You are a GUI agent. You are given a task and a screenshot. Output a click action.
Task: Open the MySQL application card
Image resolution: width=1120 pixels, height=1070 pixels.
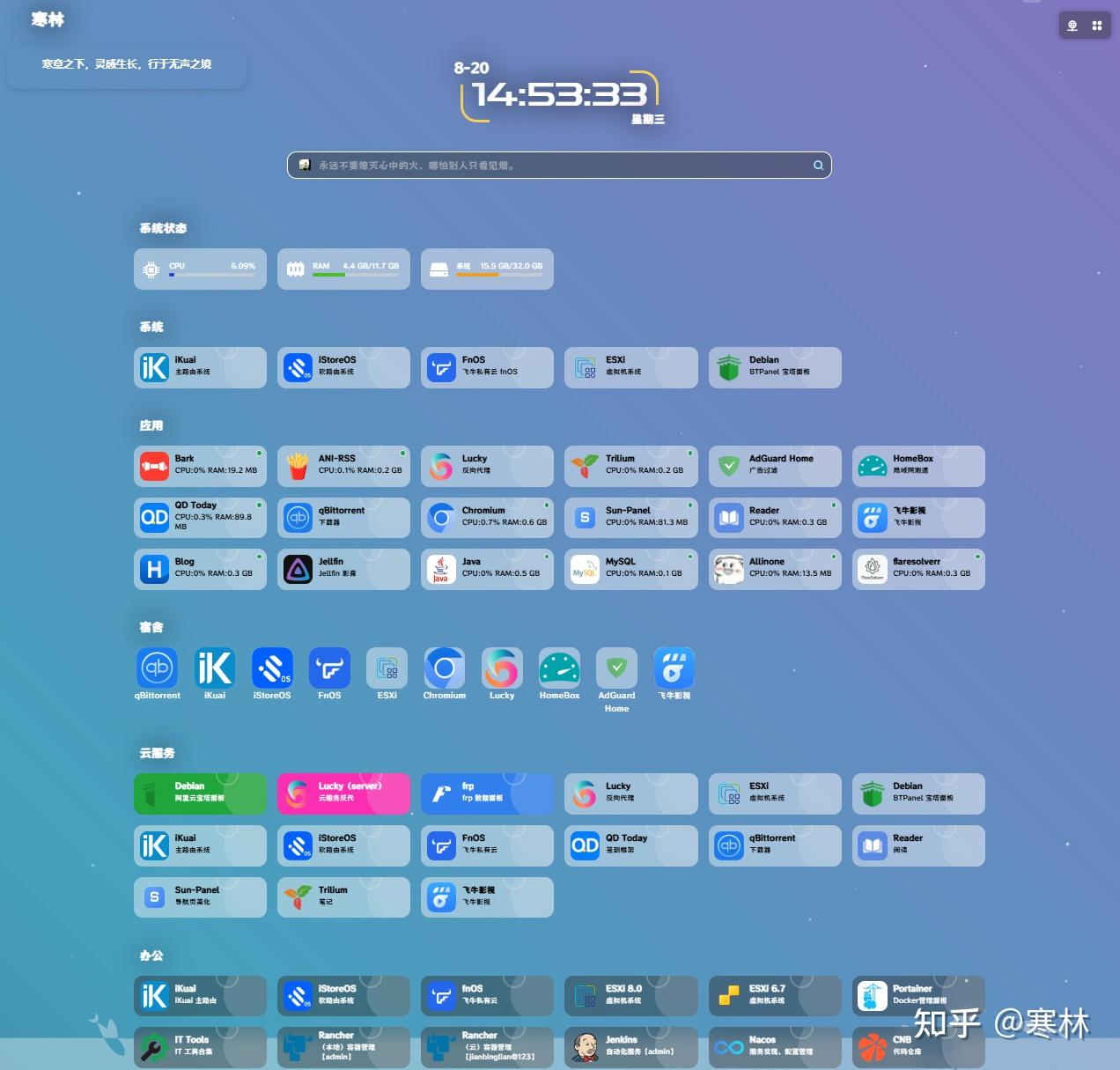tap(630, 569)
